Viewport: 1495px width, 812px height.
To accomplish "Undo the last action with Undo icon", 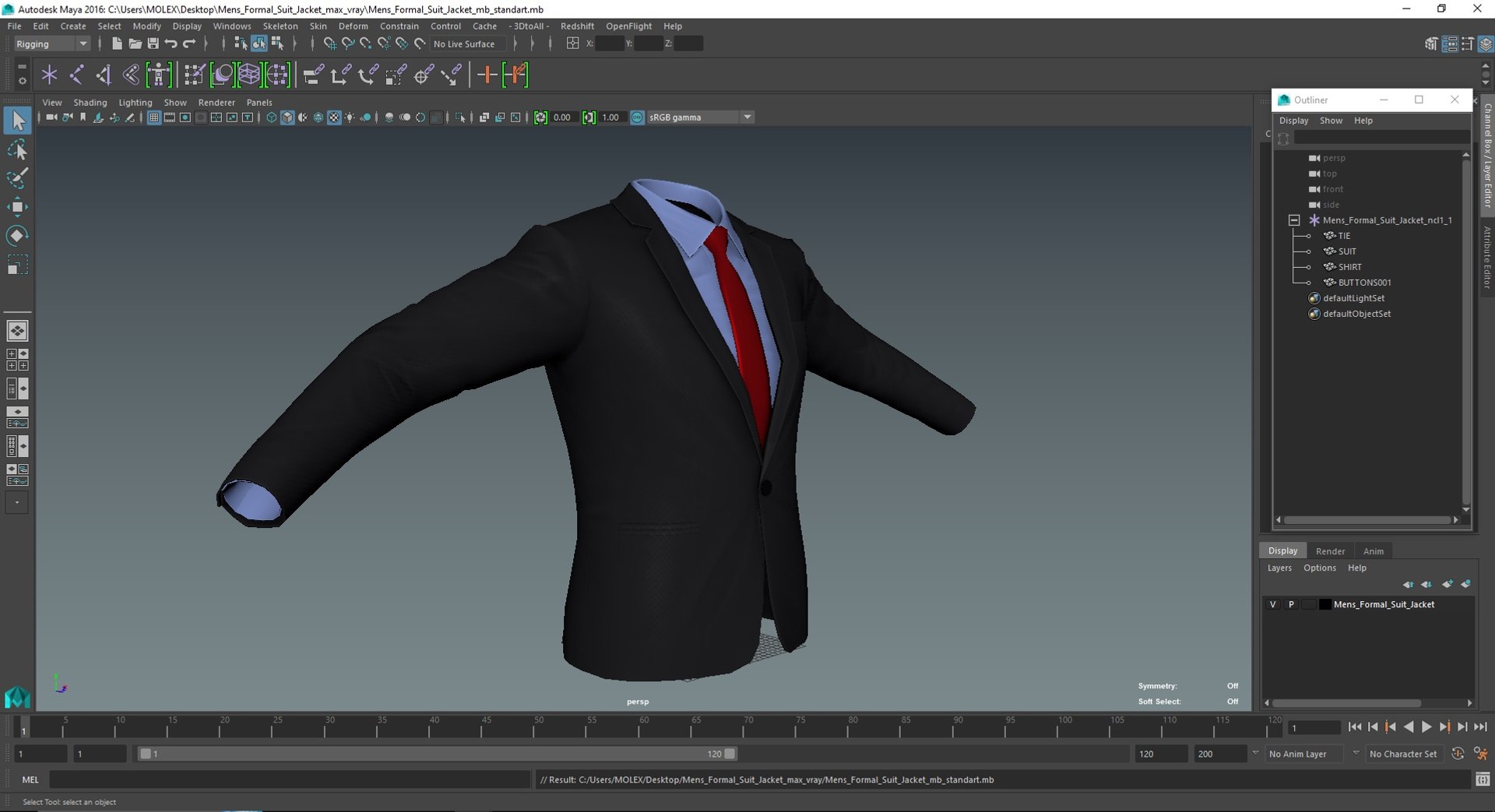I will [171, 44].
